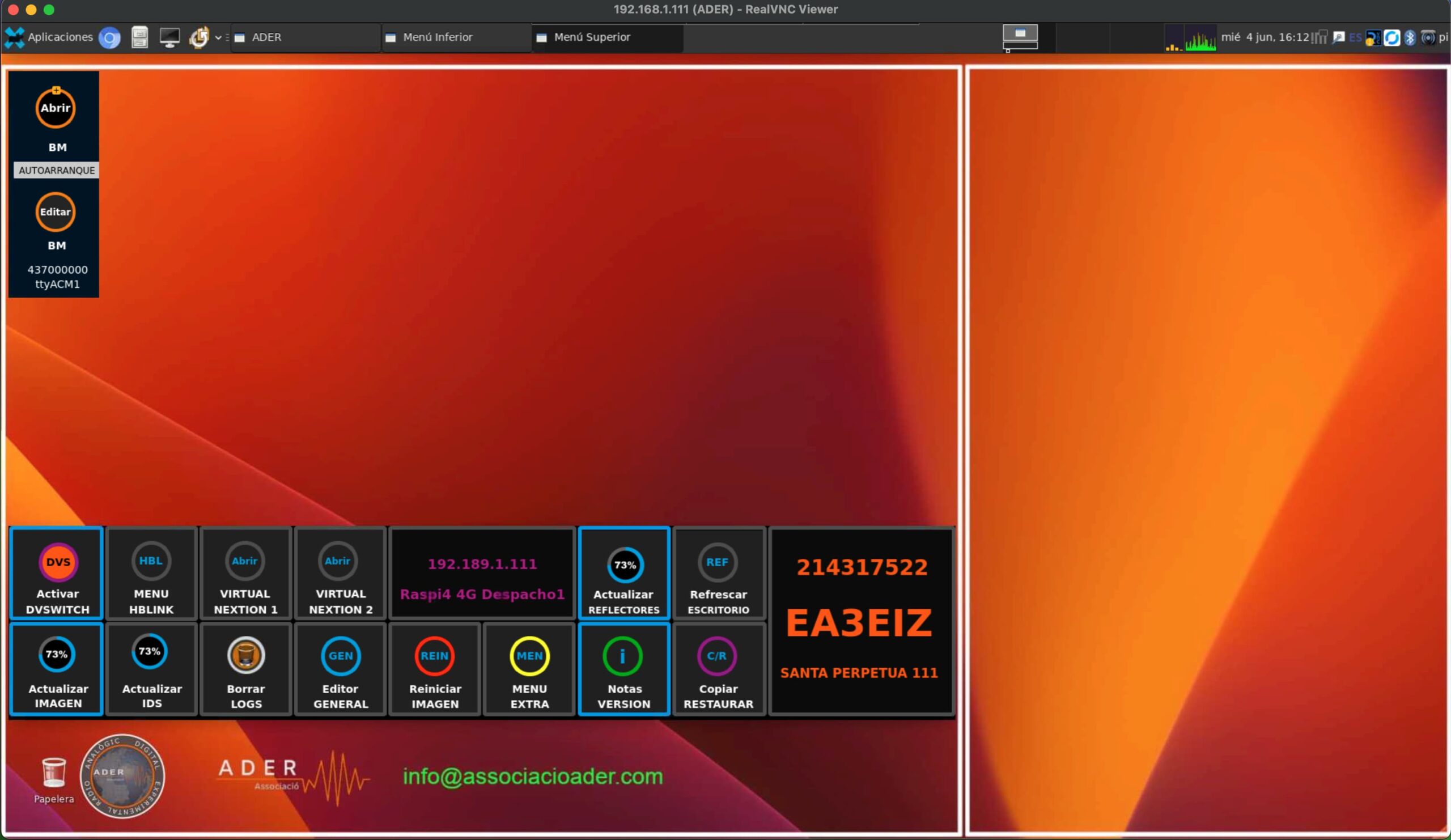Click the info@associacioader.com email link
Screen dimensions: 1451x840
click(533, 776)
